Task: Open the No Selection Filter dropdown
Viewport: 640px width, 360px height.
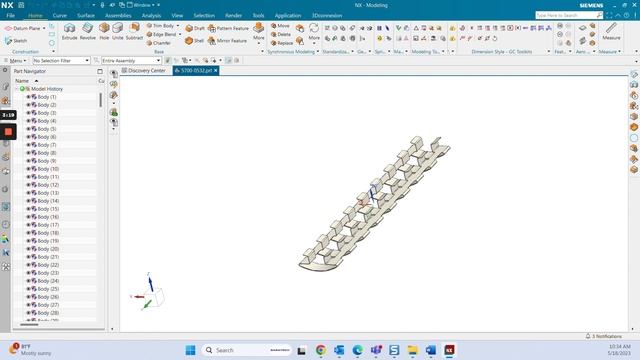Action: [x=61, y=60]
